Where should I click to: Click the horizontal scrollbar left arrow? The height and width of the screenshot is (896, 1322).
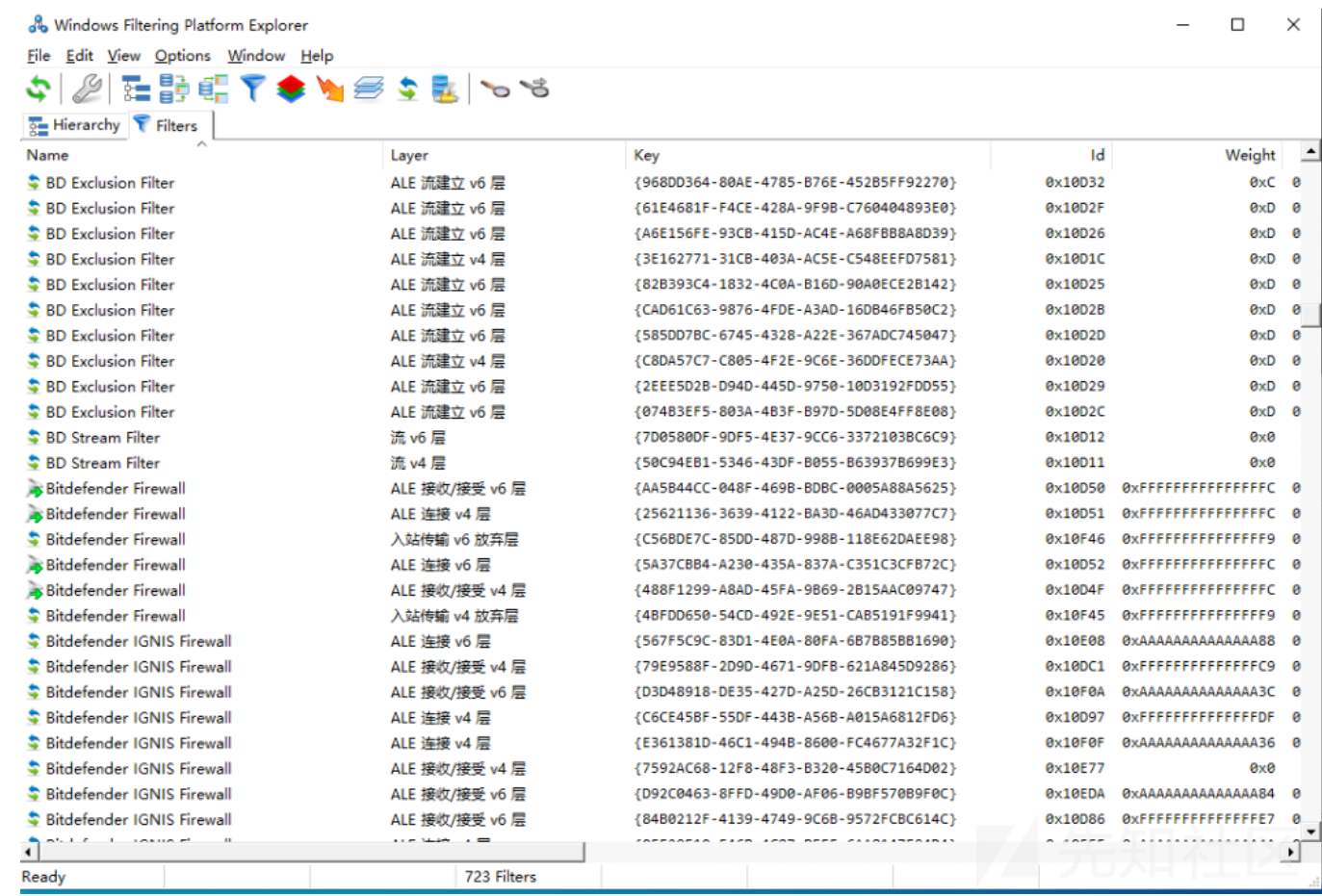(30, 852)
